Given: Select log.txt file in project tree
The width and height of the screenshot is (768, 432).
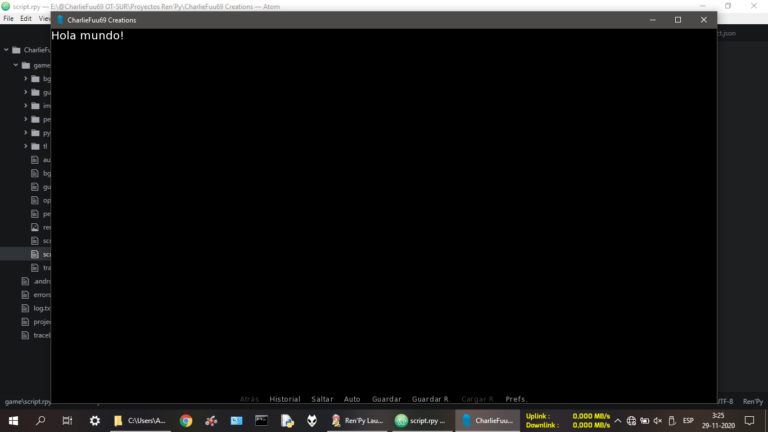Looking at the screenshot, I should 40,308.
